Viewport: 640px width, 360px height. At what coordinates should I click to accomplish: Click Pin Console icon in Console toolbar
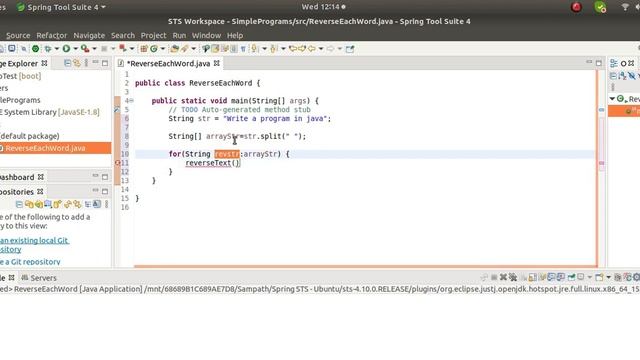571,278
